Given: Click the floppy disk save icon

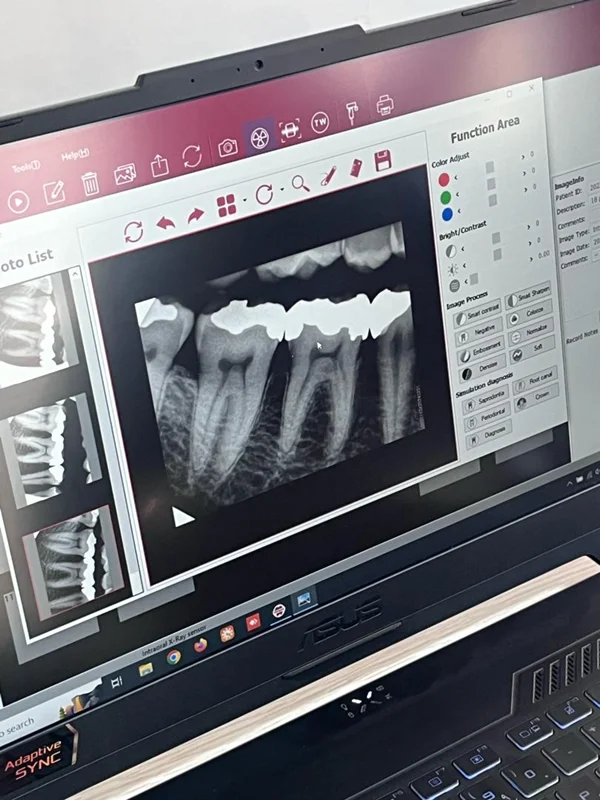Looking at the screenshot, I should pyautogui.click(x=382, y=161).
